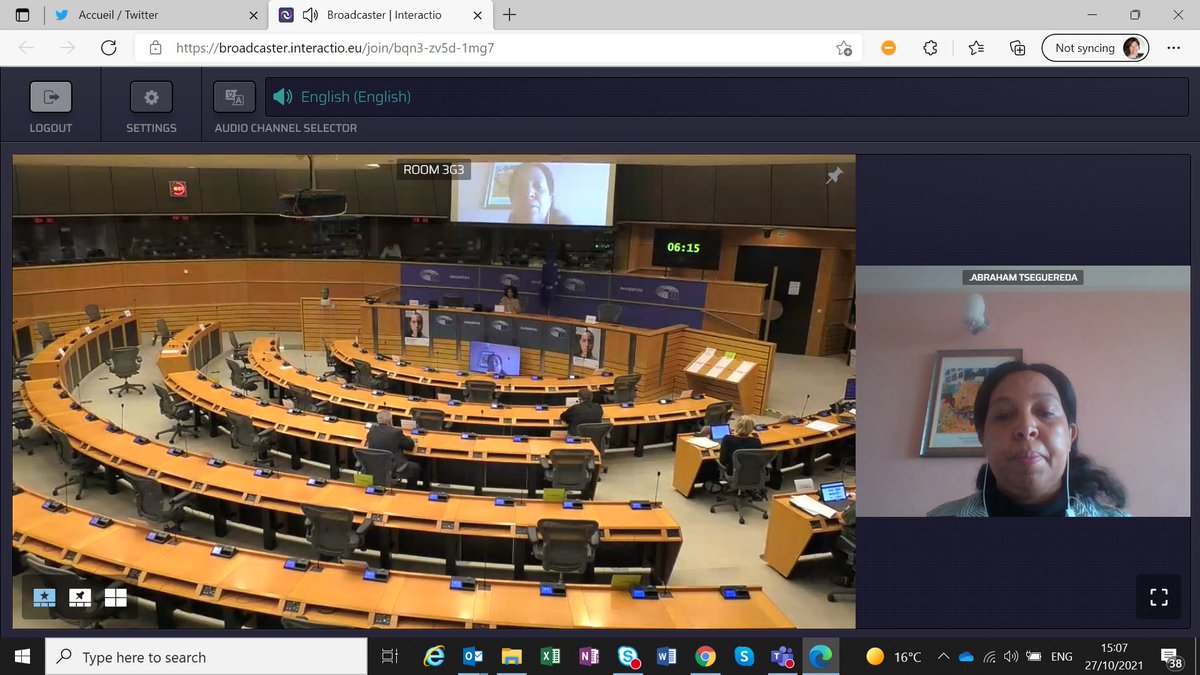Open Excel from the taskbar
The image size is (1200, 675).
coord(550,657)
